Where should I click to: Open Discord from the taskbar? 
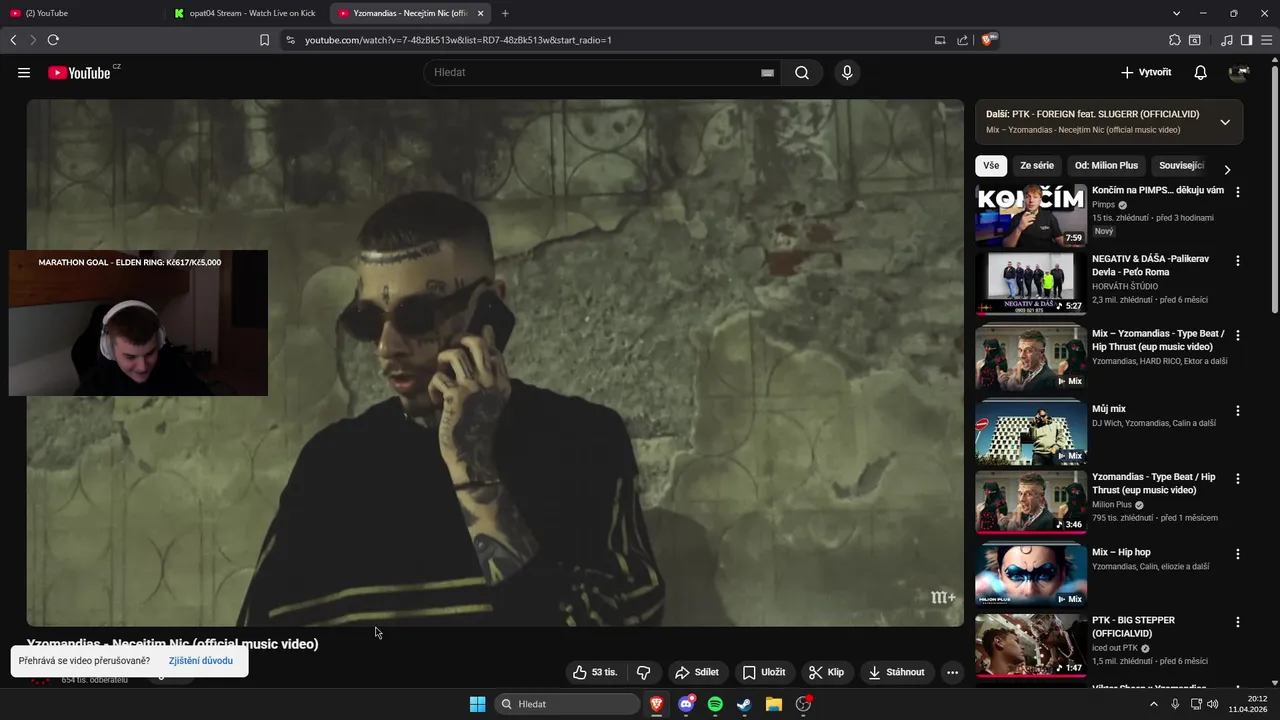pyautogui.click(x=686, y=704)
